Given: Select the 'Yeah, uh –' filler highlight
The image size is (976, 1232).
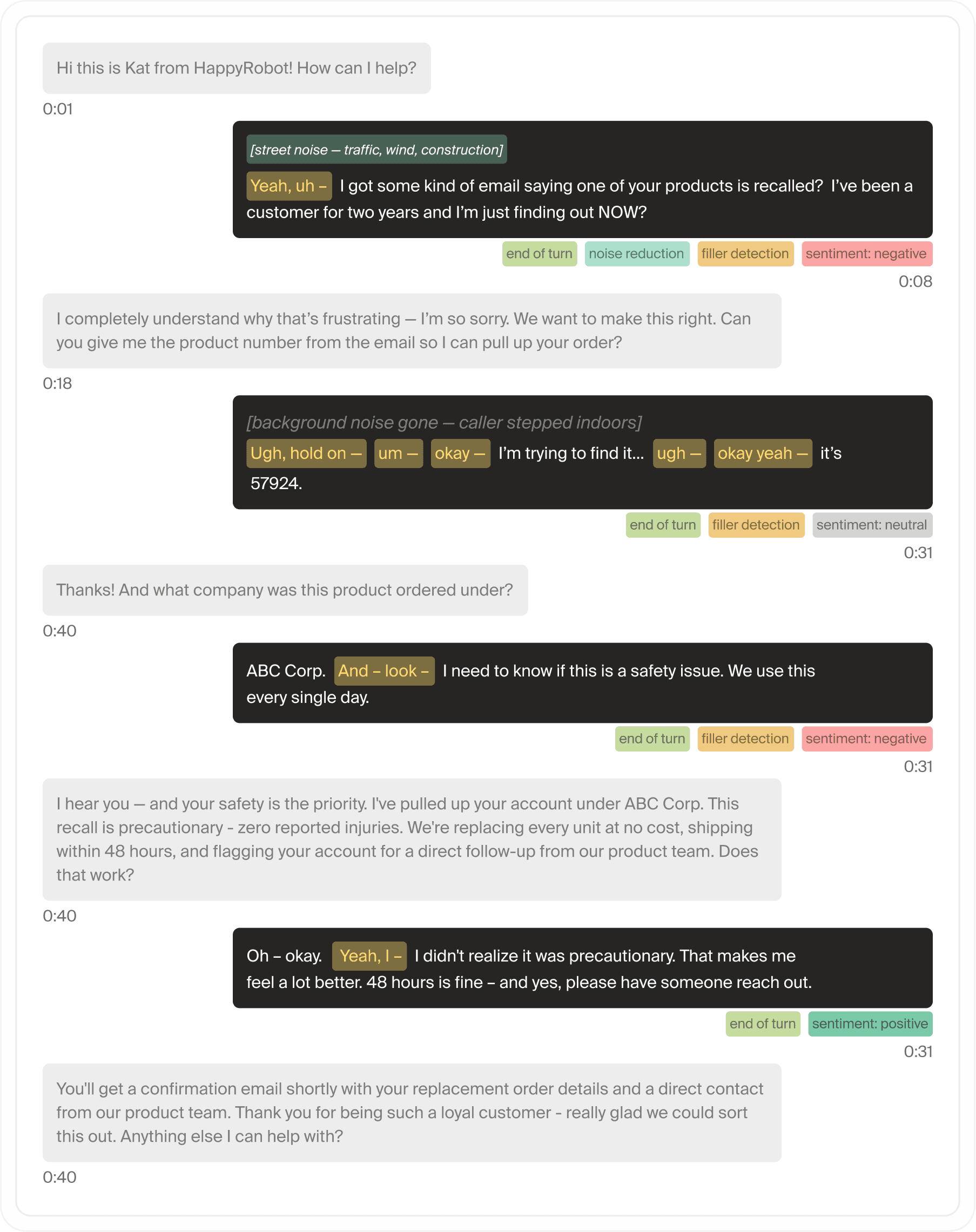Looking at the screenshot, I should [x=288, y=186].
